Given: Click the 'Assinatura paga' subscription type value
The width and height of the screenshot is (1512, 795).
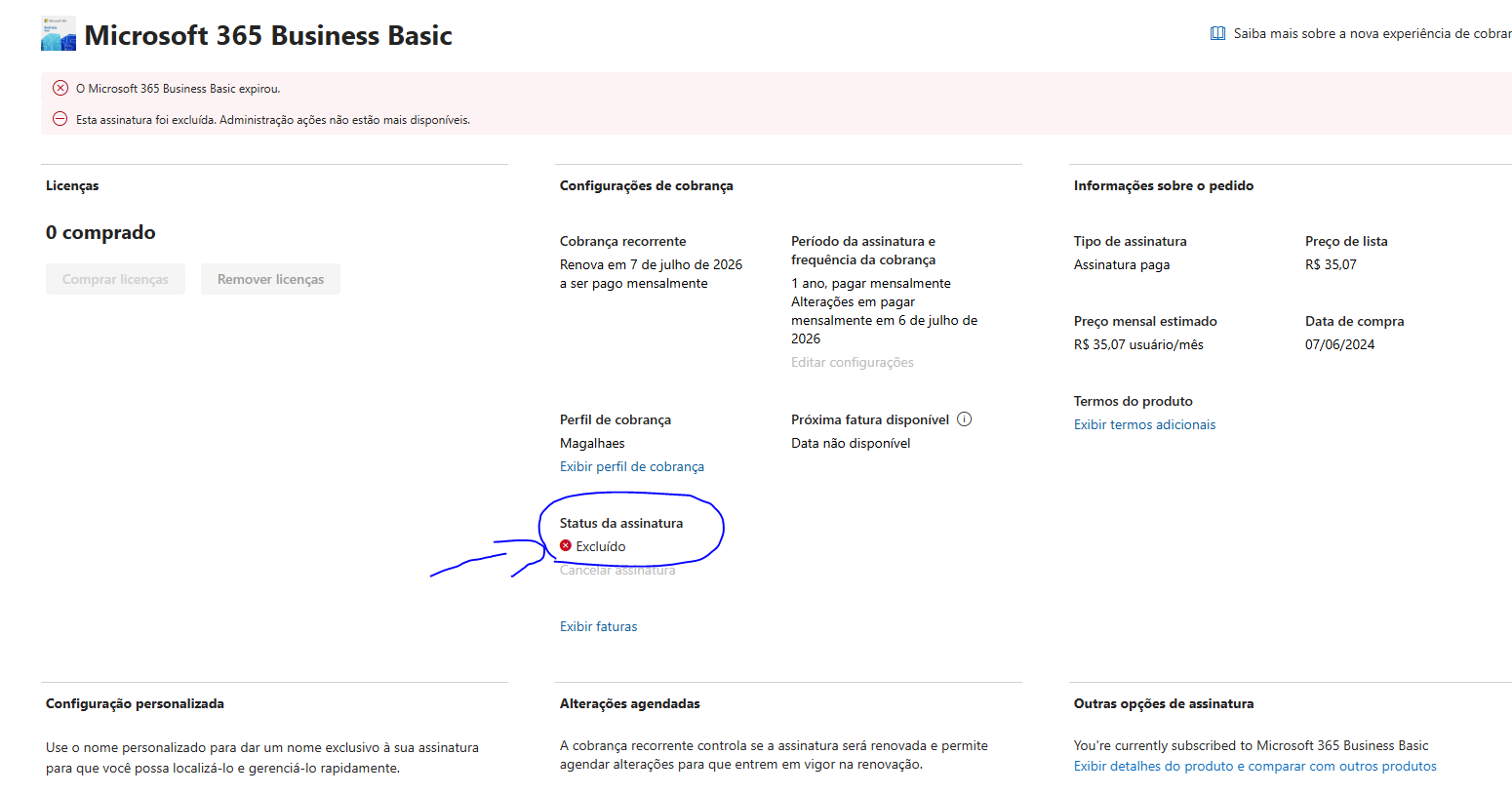Looking at the screenshot, I should (x=1122, y=264).
